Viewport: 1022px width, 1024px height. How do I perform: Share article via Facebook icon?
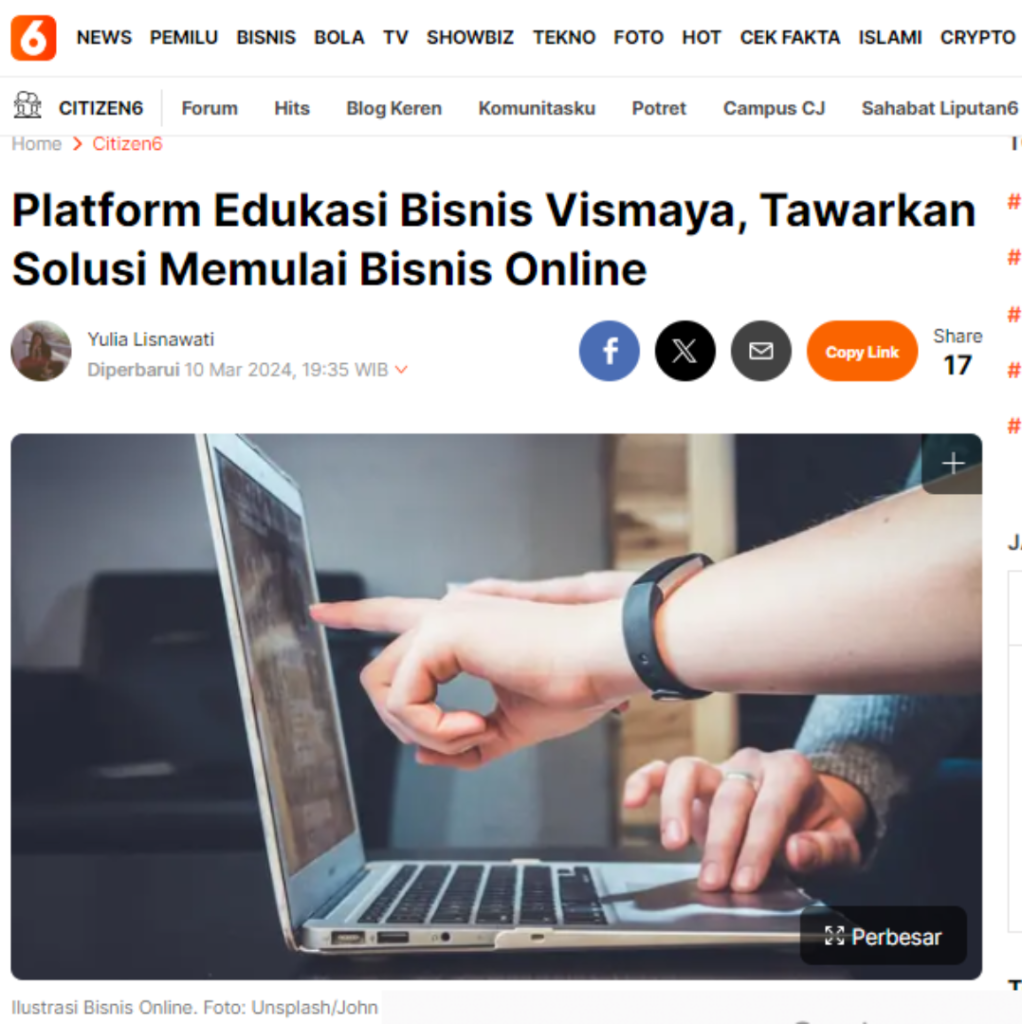pos(609,351)
